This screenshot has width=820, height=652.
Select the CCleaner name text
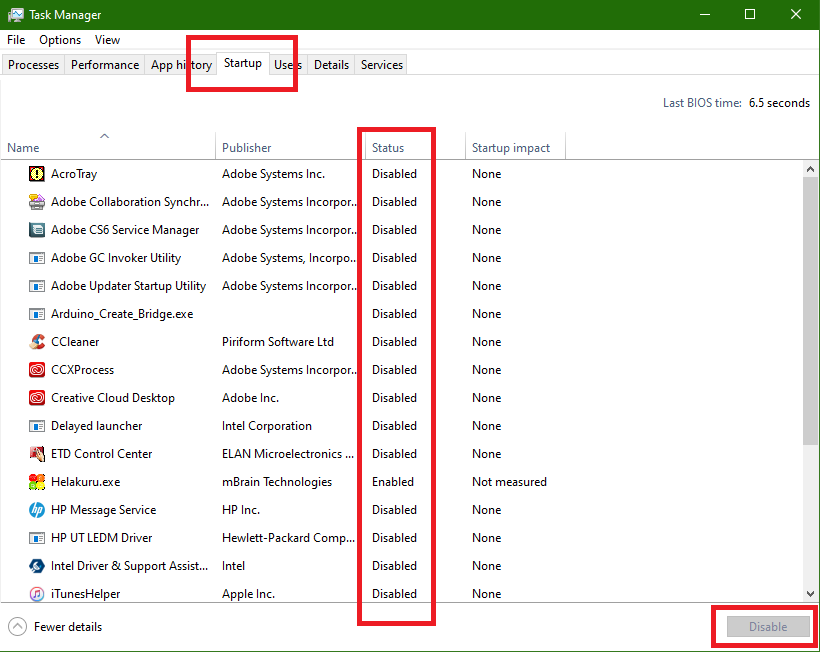pos(75,342)
